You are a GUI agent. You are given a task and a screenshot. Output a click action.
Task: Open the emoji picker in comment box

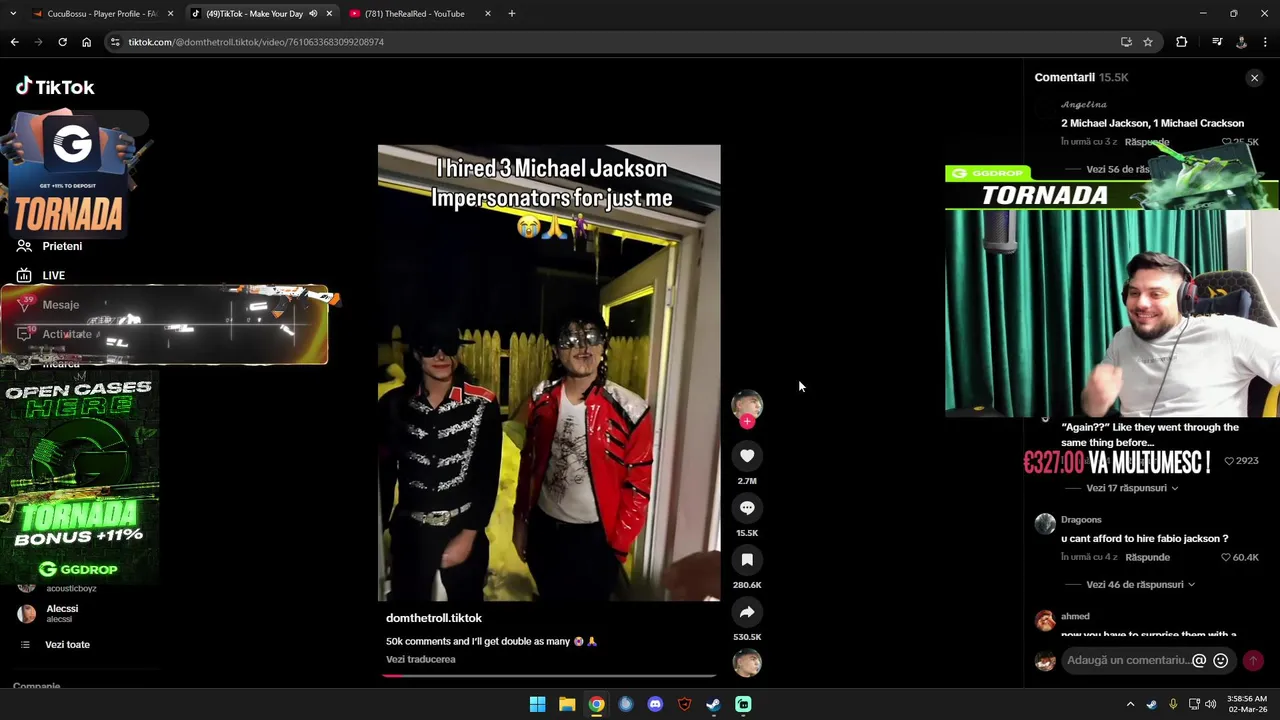[x=1220, y=660]
